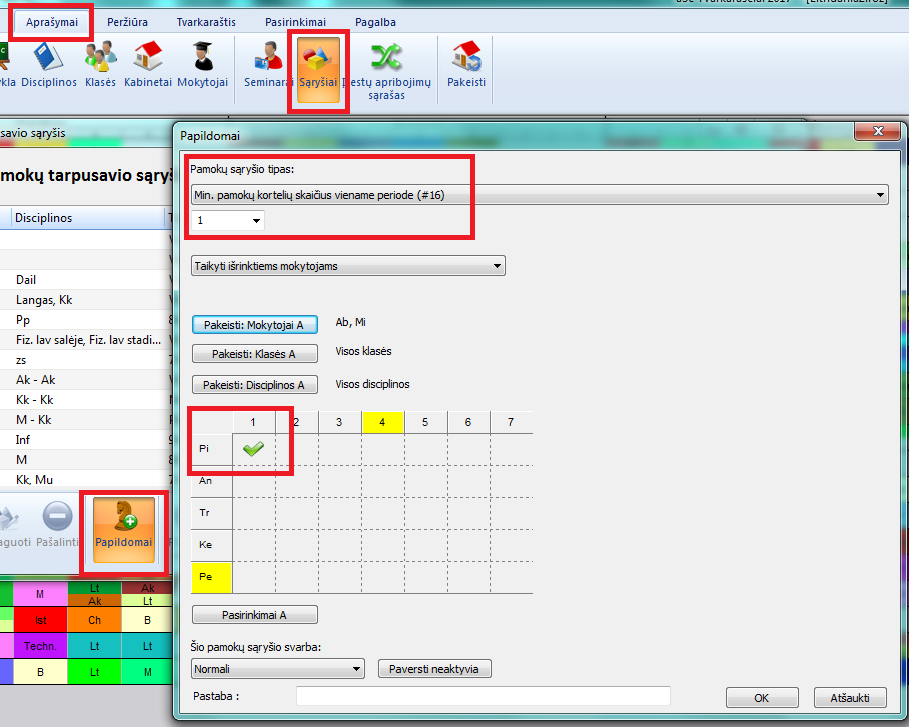The image size is (909, 727).
Task: Select the Langas, Kk row
Action: [86, 300]
